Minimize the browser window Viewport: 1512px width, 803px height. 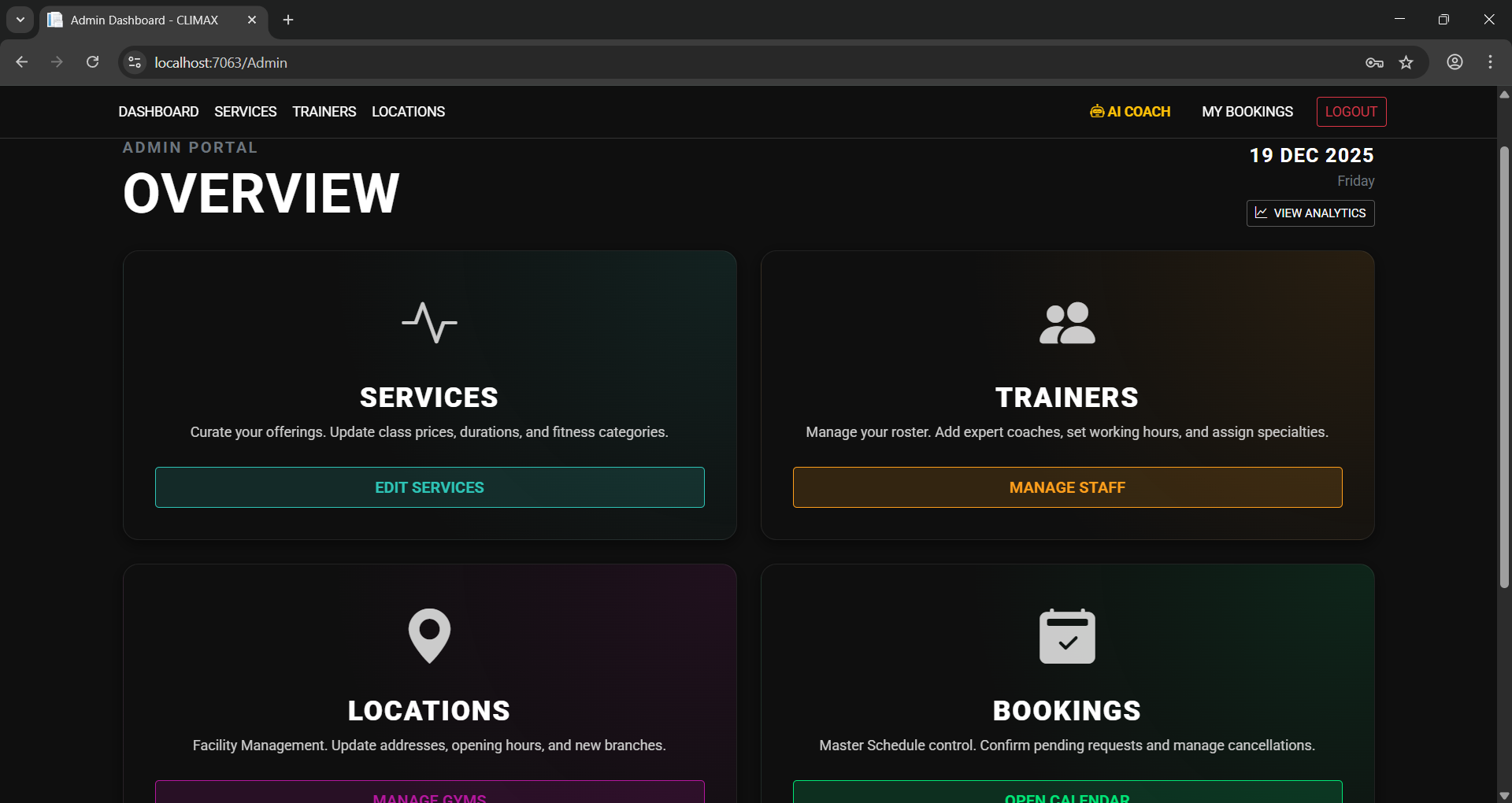pos(1399,20)
